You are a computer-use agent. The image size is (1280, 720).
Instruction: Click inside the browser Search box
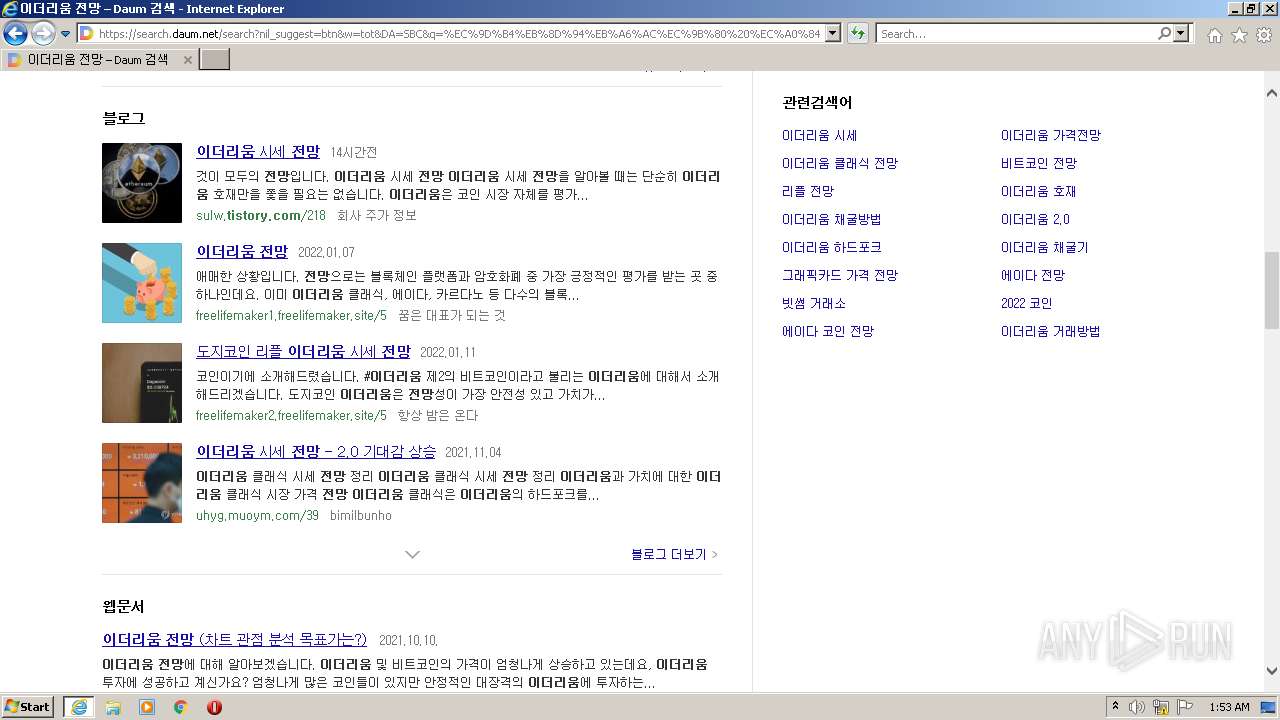coord(1016,34)
